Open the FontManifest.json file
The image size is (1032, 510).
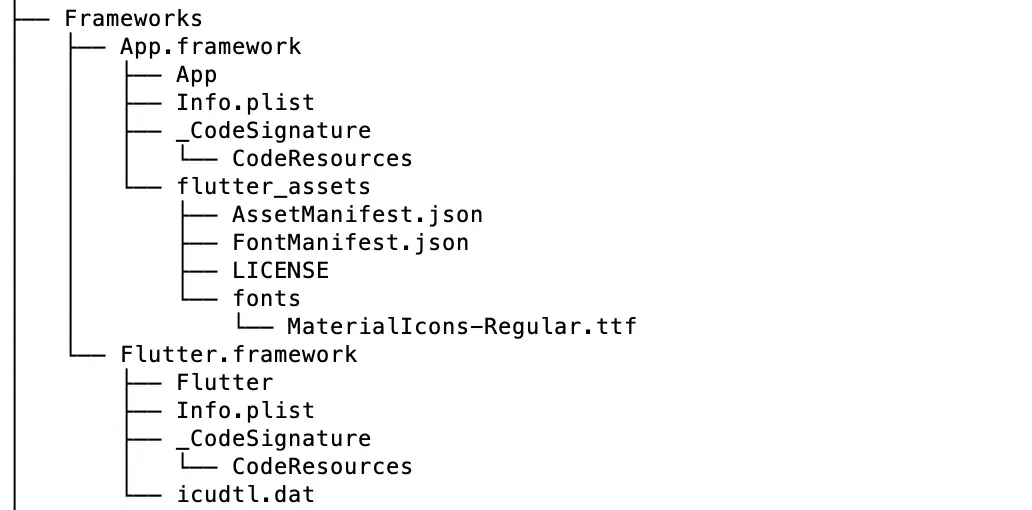(350, 242)
